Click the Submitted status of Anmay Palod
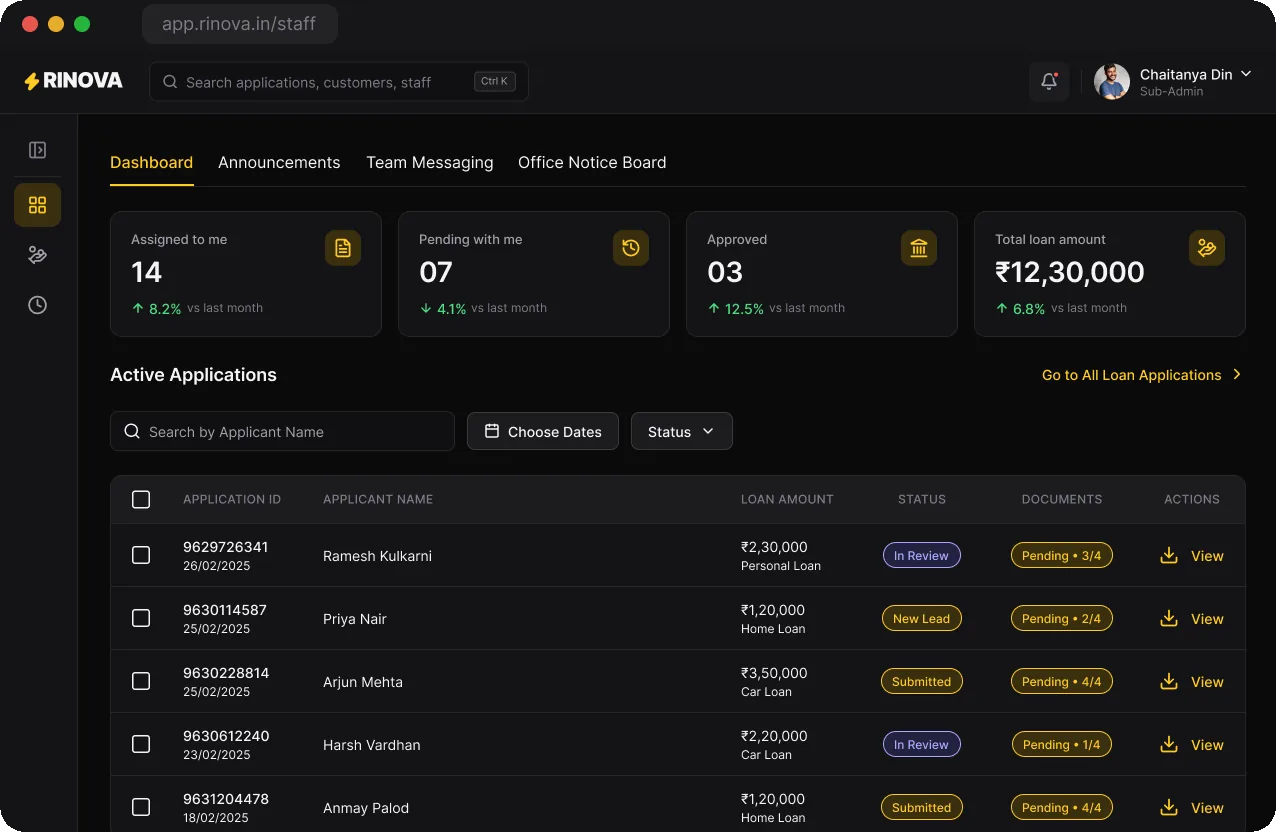 pos(922,807)
